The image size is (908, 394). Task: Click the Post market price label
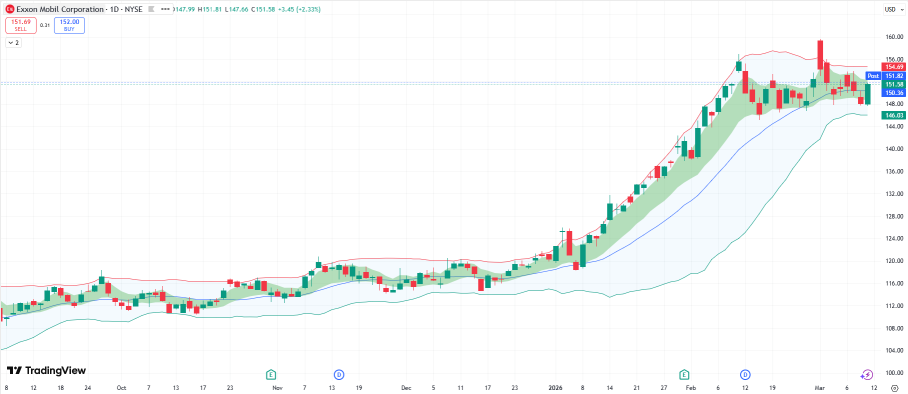tap(873, 76)
